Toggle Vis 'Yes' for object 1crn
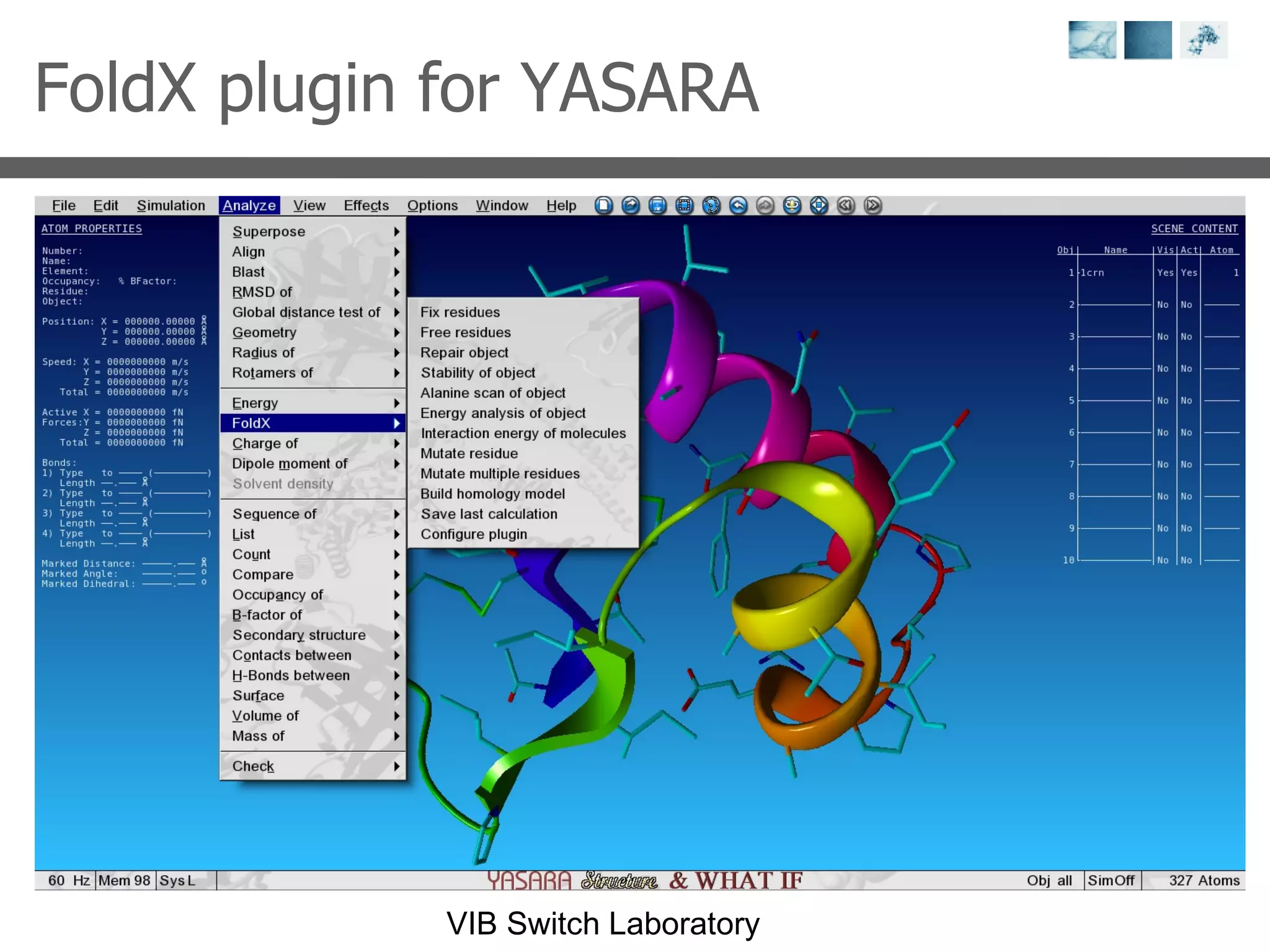The image size is (1270, 952). click(1165, 273)
